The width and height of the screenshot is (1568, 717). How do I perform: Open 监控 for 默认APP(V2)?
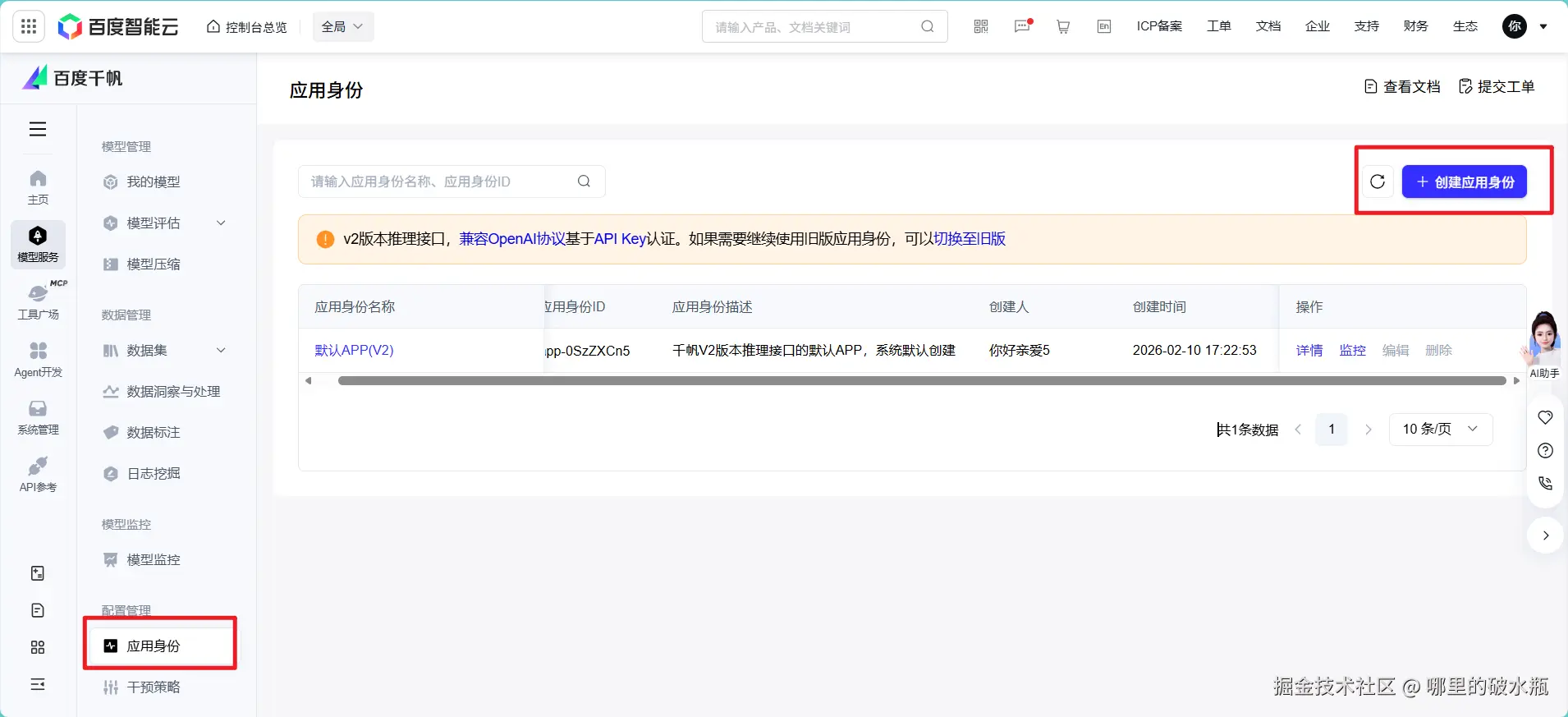[1353, 351]
